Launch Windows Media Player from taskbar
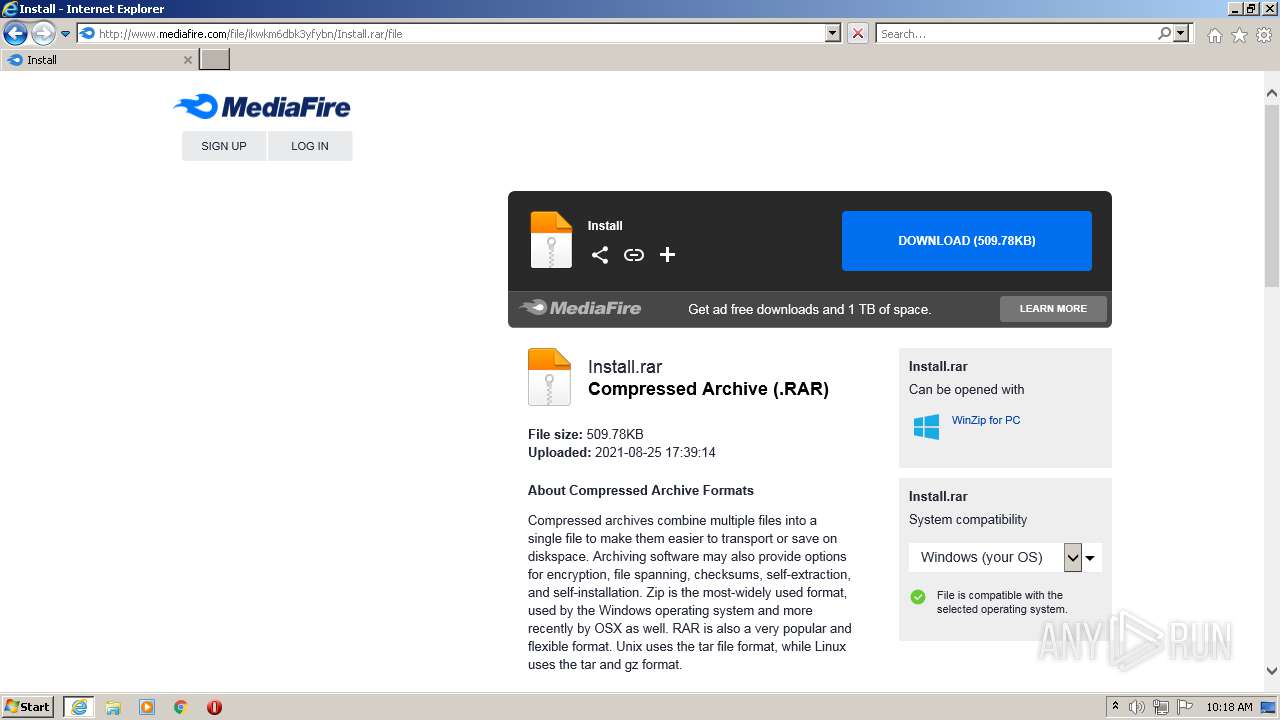1280x720 pixels. (147, 707)
